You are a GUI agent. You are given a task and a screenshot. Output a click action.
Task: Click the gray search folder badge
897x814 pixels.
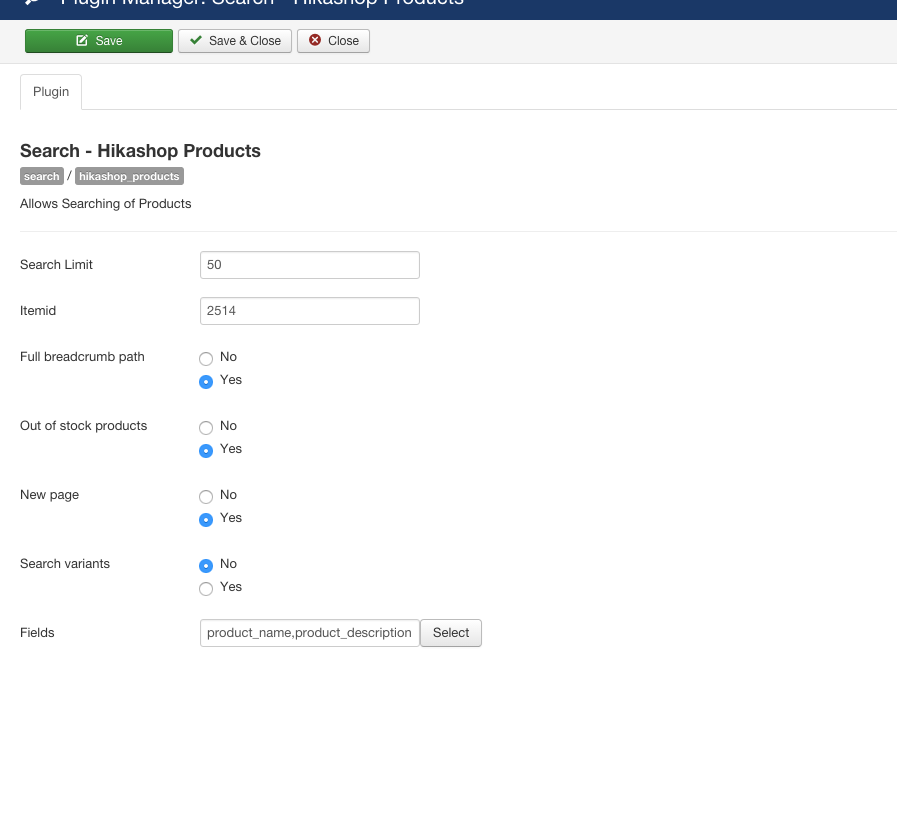tap(42, 177)
